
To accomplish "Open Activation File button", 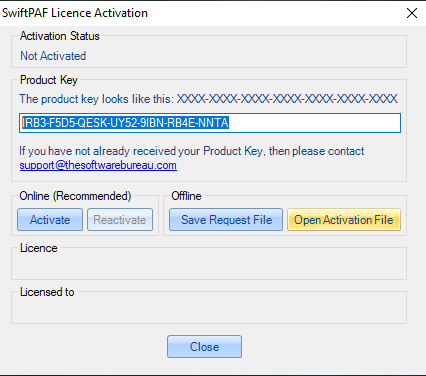I will [344, 220].
